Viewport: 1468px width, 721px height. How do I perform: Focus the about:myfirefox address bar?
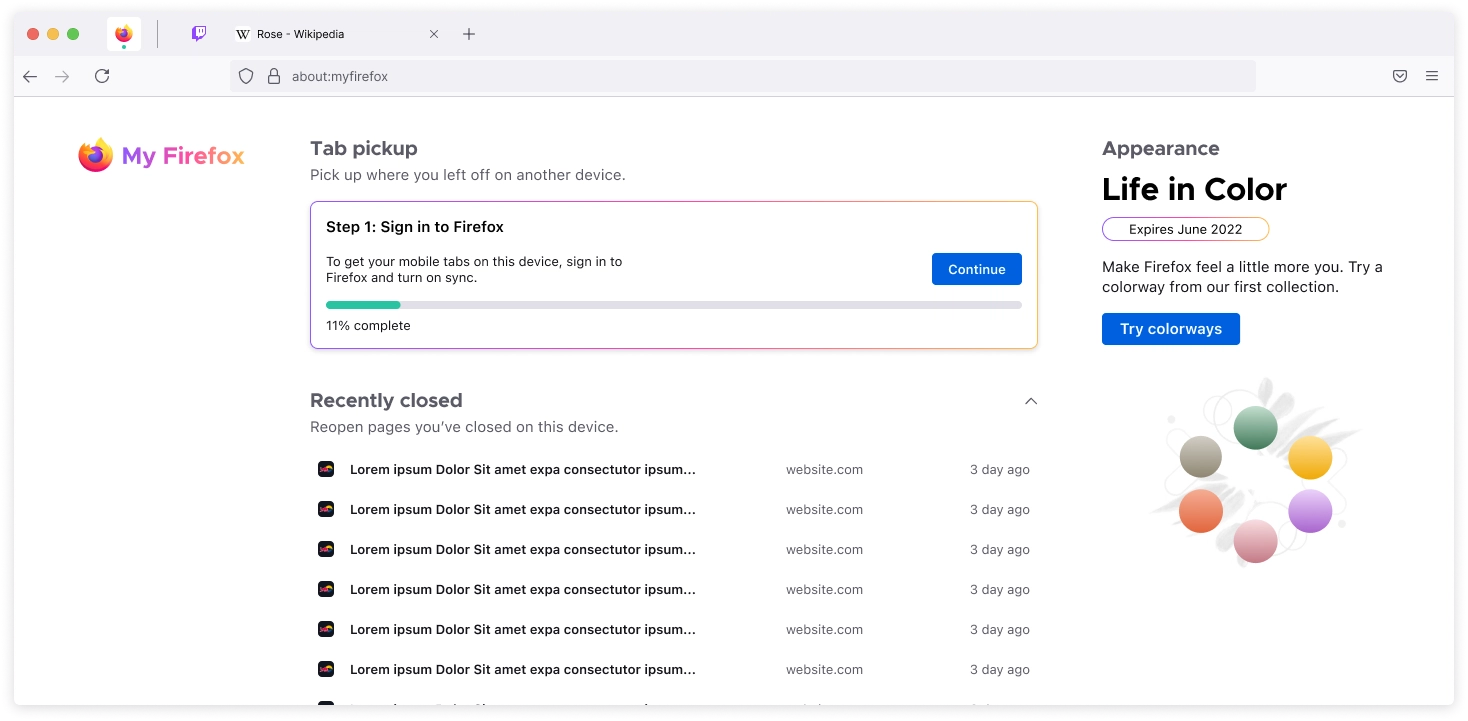743,76
